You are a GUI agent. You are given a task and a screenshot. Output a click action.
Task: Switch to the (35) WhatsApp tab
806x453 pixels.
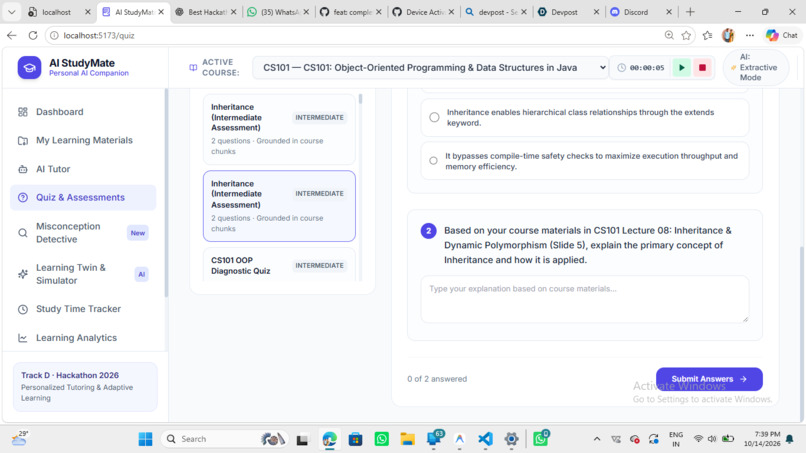(279, 12)
